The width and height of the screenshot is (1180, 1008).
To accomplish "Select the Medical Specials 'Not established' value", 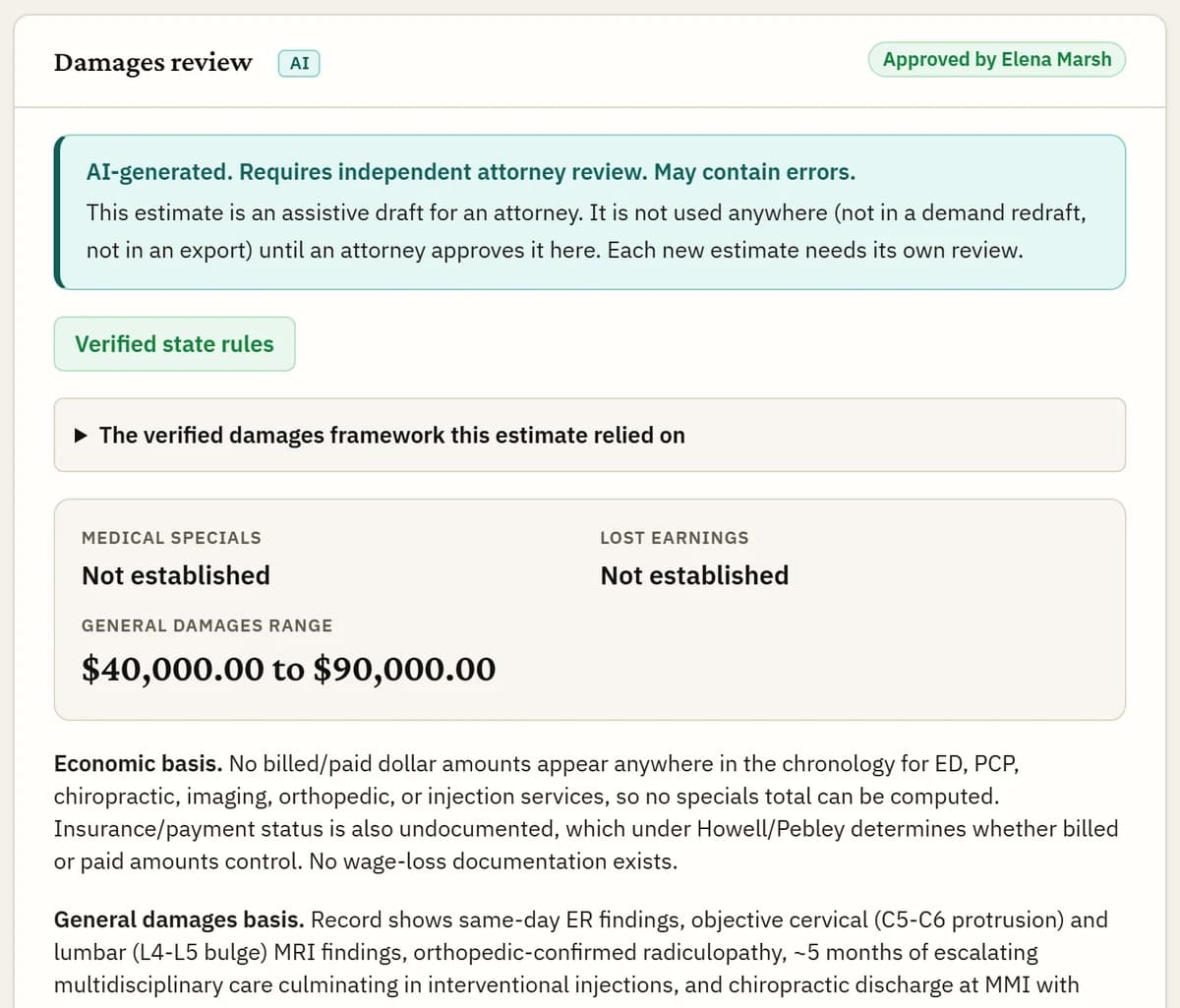I will click(x=176, y=575).
